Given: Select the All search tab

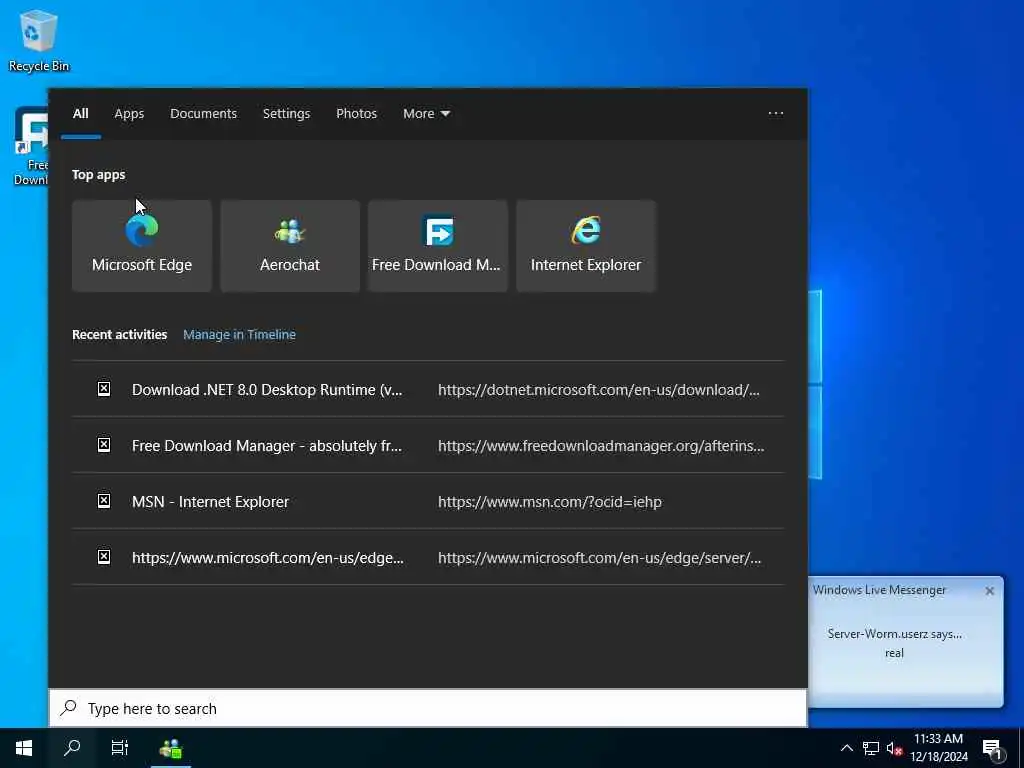Looking at the screenshot, I should [81, 114].
